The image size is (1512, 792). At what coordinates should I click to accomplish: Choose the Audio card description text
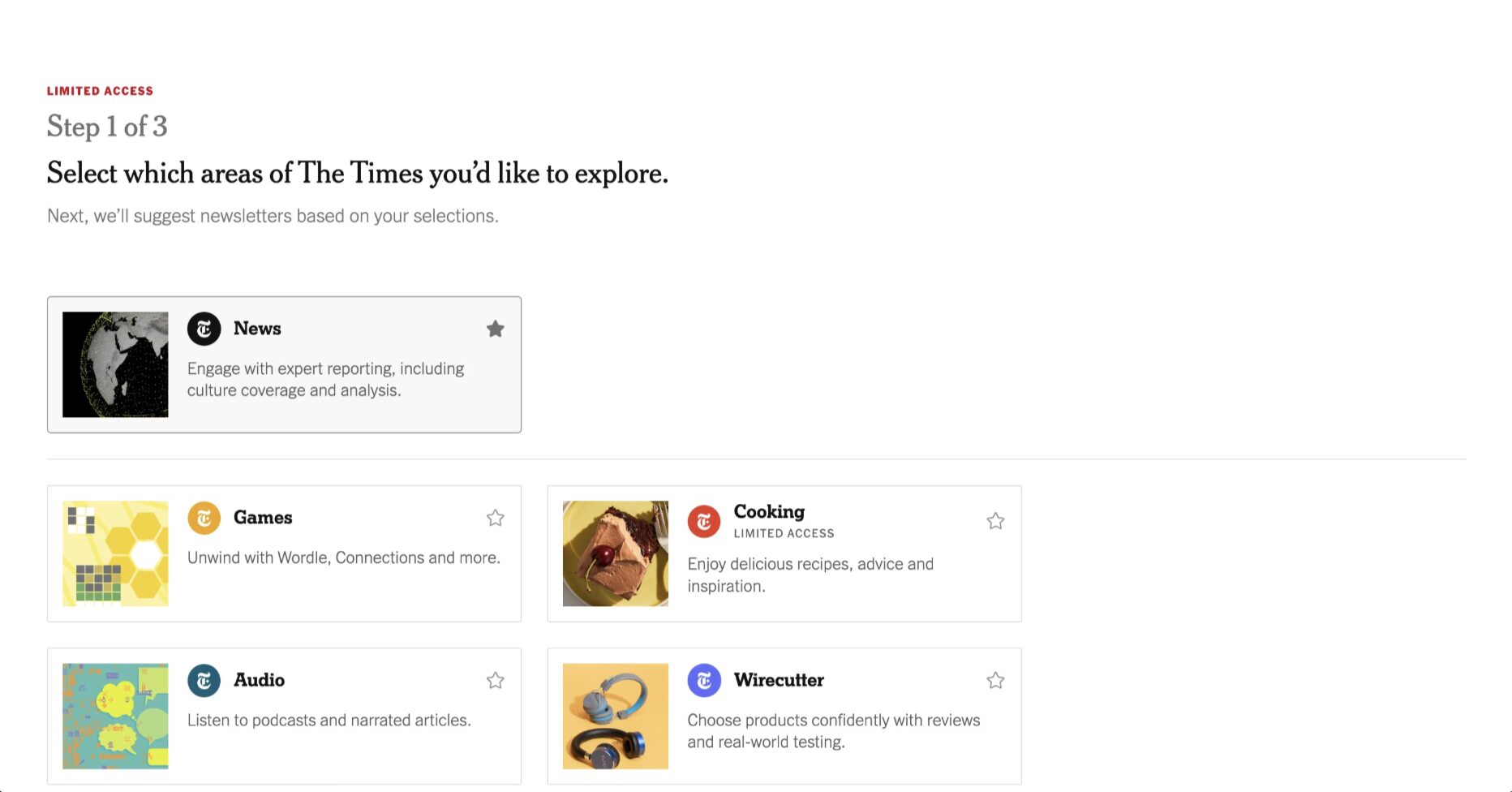pos(329,721)
